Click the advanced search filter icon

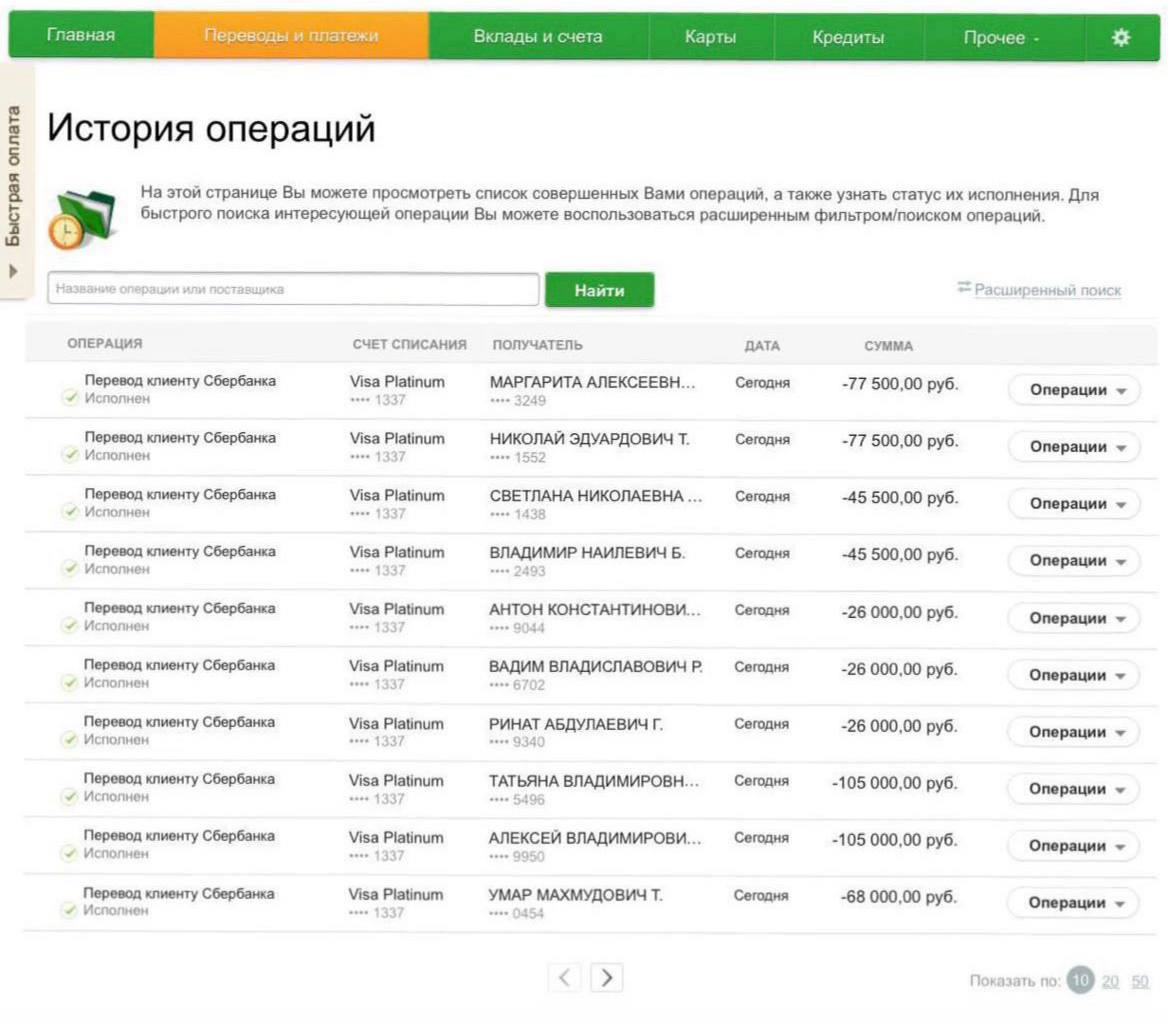click(x=963, y=288)
